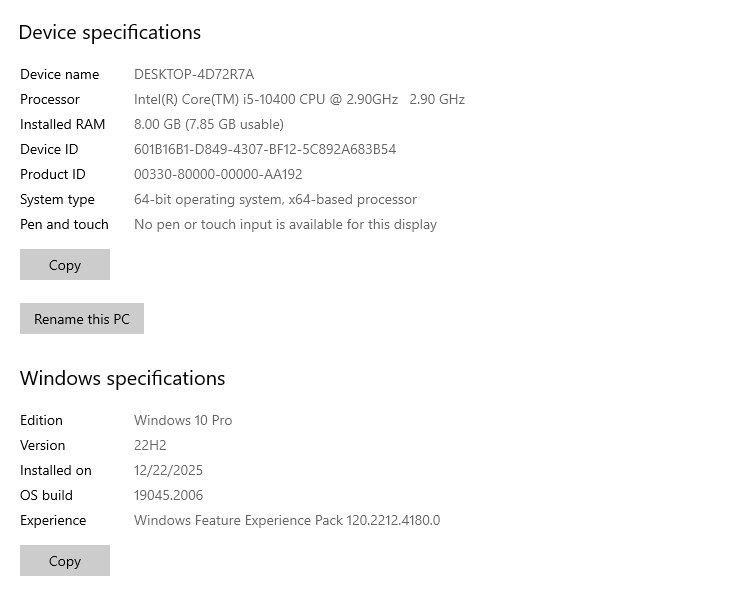Click the 64-bit operating system type text
The height and width of the screenshot is (592, 736).
[275, 199]
